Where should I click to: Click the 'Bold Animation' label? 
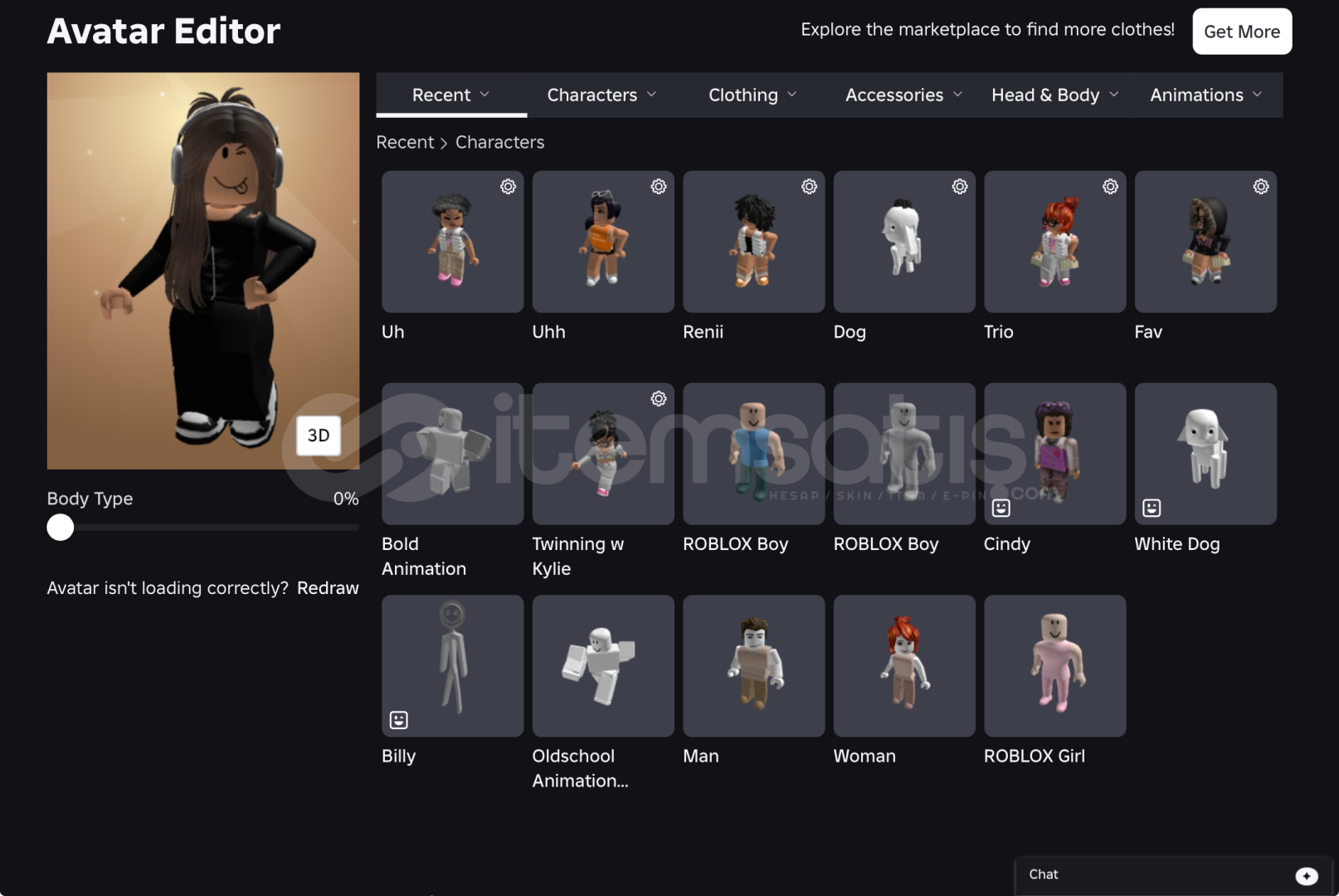424,557
